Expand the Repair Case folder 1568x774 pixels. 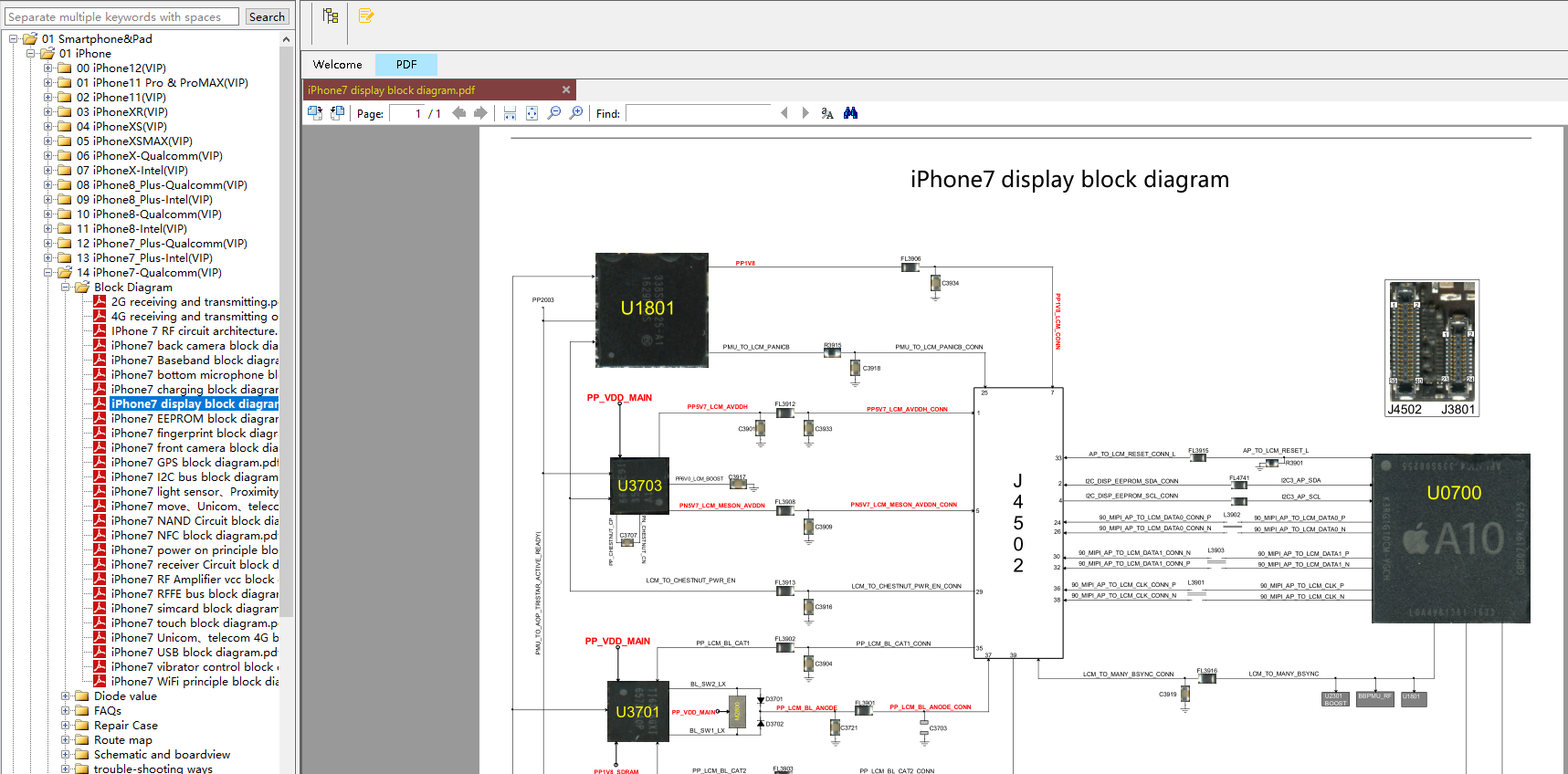pyautogui.click(x=66, y=726)
